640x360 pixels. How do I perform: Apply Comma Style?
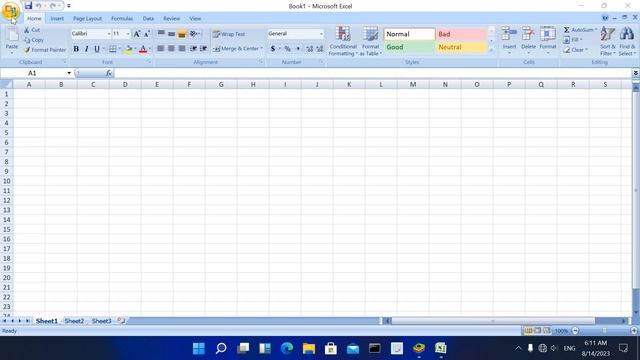pyautogui.click(x=298, y=49)
